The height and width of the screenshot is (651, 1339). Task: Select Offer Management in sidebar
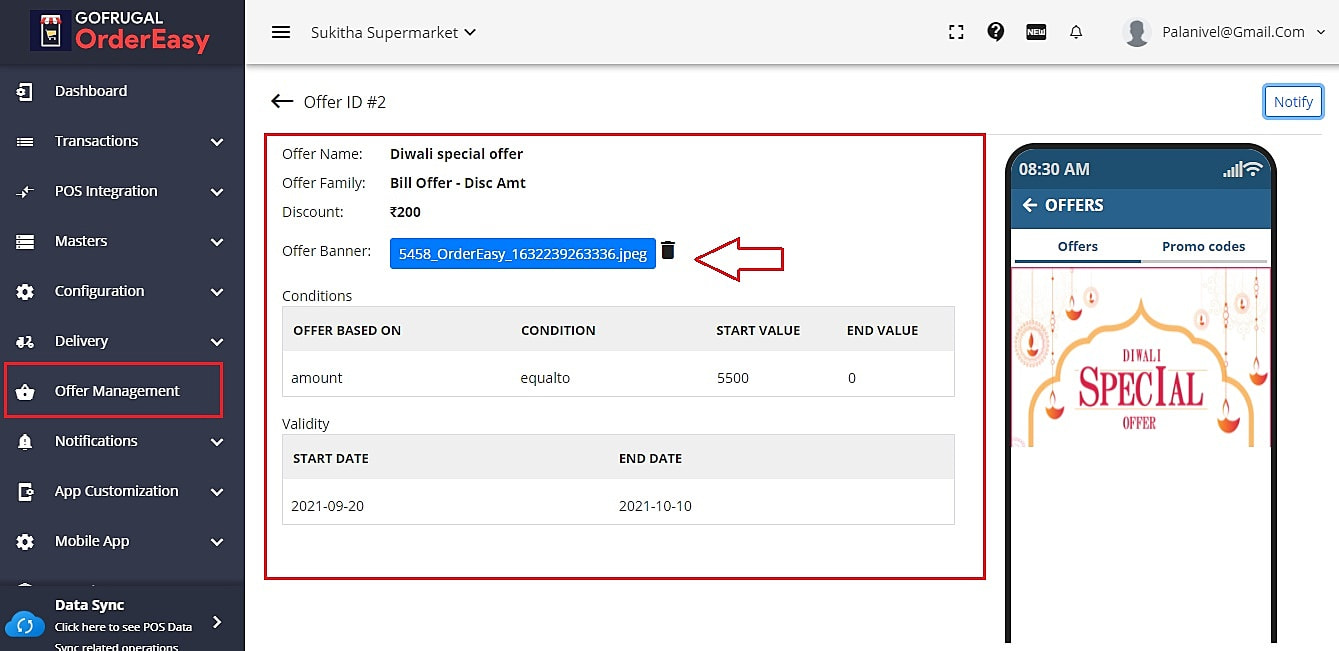(x=116, y=391)
